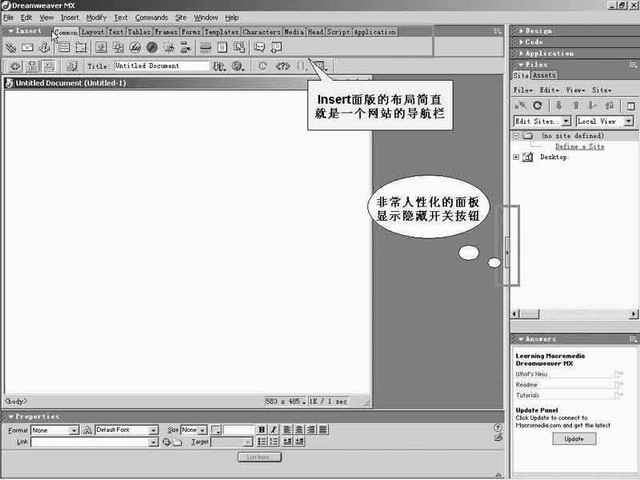Insert a Horizontal Rule
This screenshot has height=480, width=640.
[205, 48]
